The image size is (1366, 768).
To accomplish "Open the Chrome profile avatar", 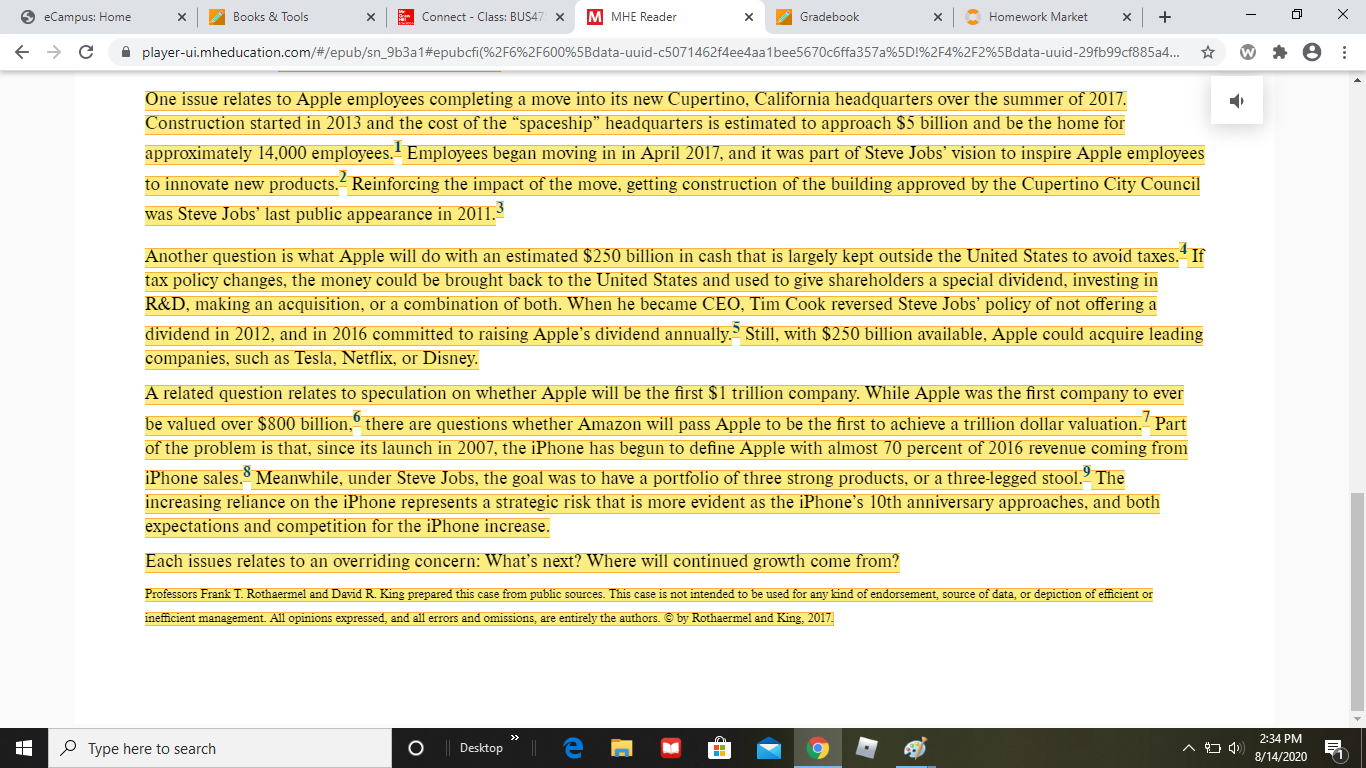I will (1311, 52).
